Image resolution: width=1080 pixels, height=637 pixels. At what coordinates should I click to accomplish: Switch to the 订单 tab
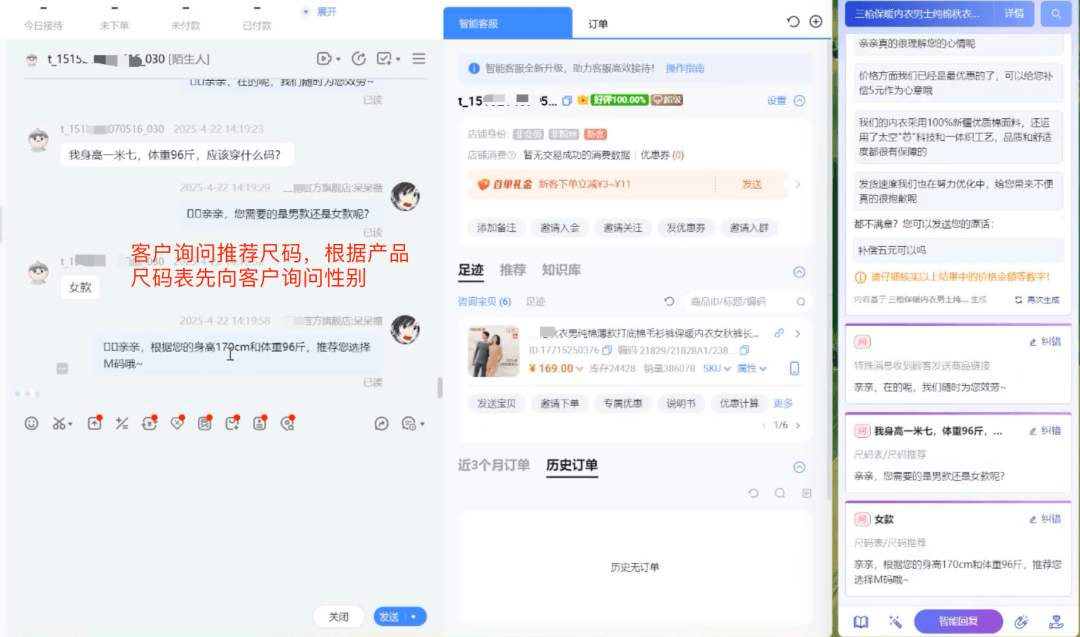coord(598,23)
